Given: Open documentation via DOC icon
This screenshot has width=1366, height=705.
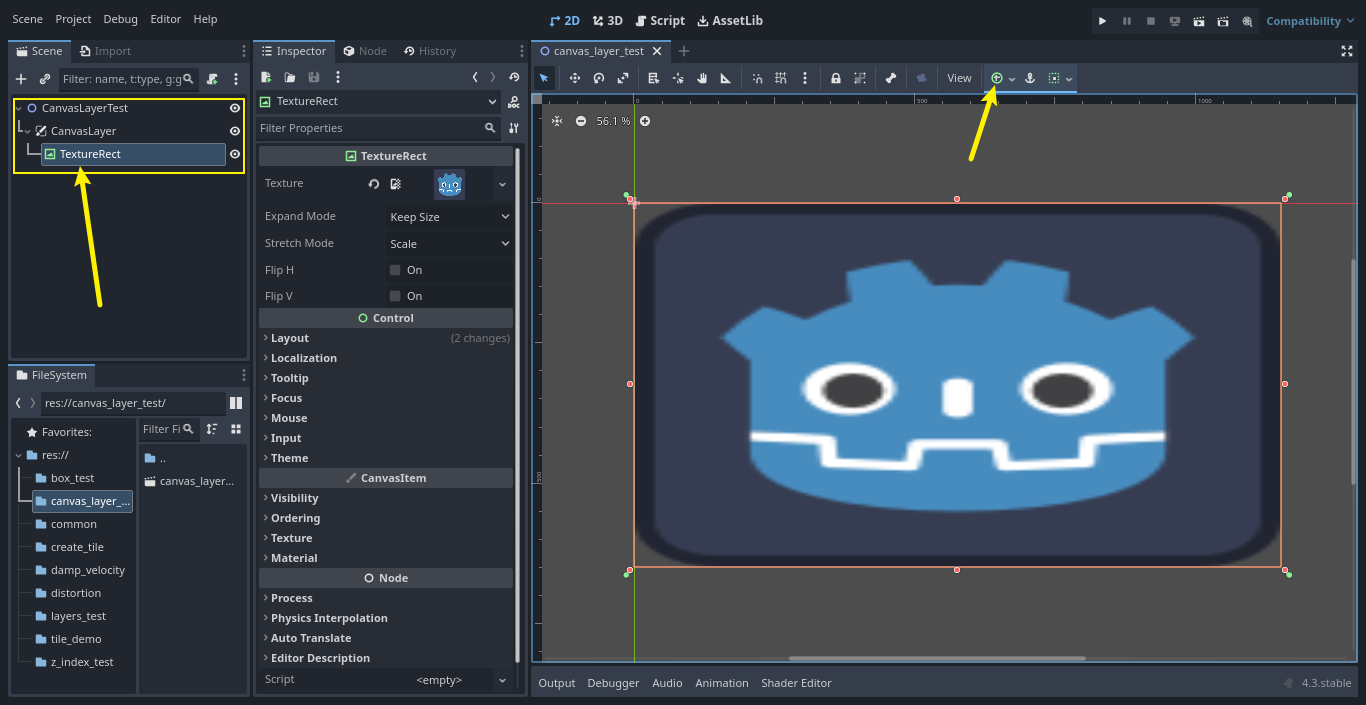Looking at the screenshot, I should point(514,101).
